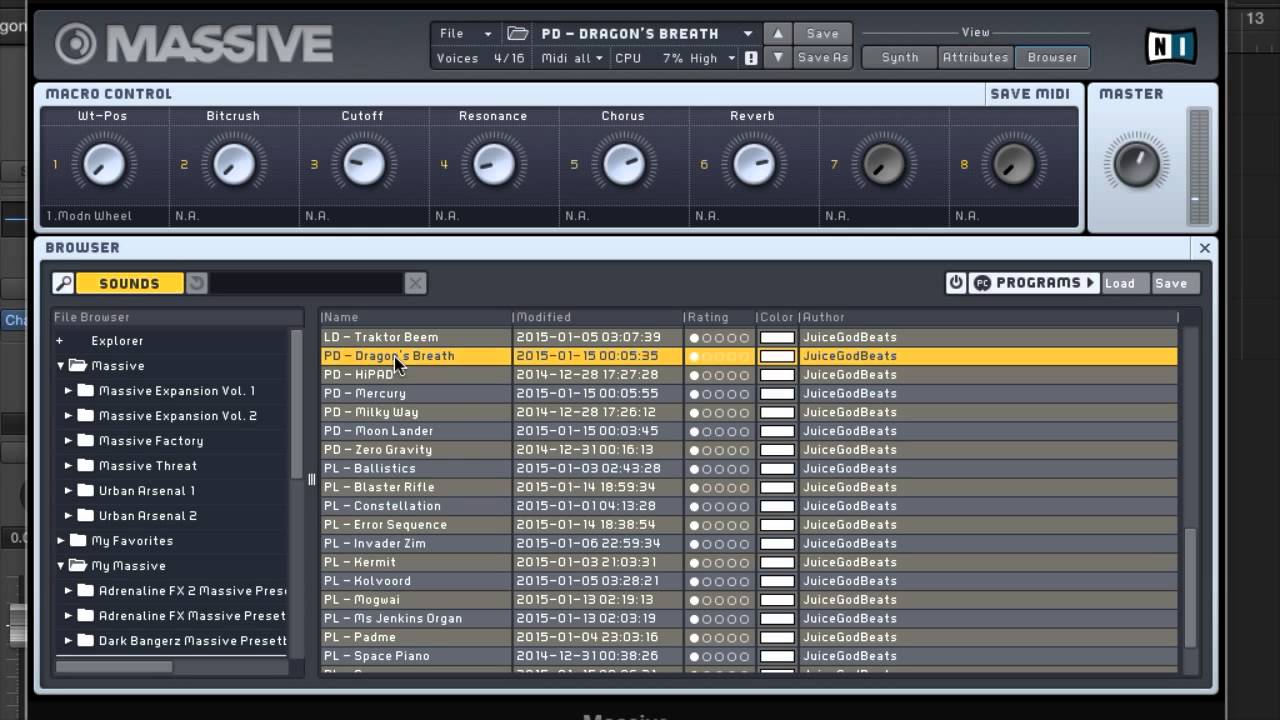
Task: Select previous preset with up arrow
Action: [778, 34]
